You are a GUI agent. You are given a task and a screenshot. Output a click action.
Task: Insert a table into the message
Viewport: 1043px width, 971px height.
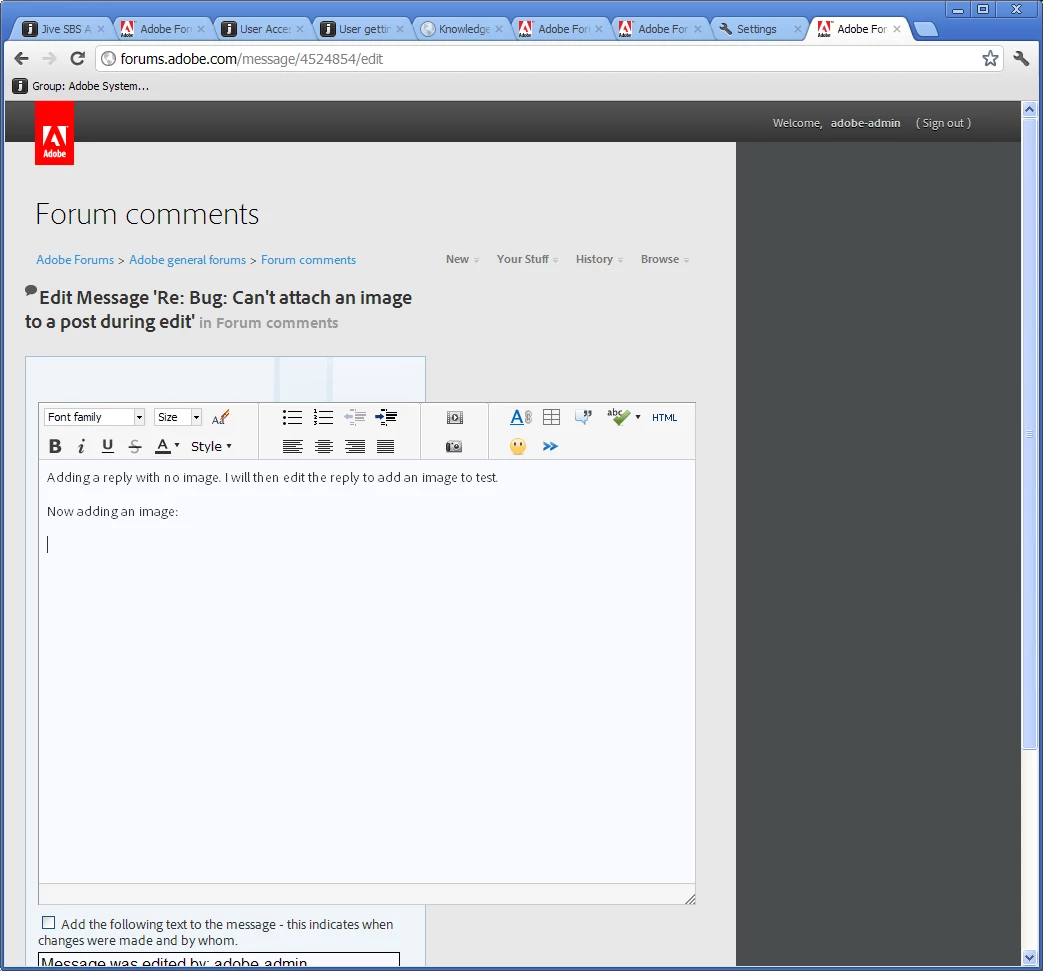click(551, 417)
